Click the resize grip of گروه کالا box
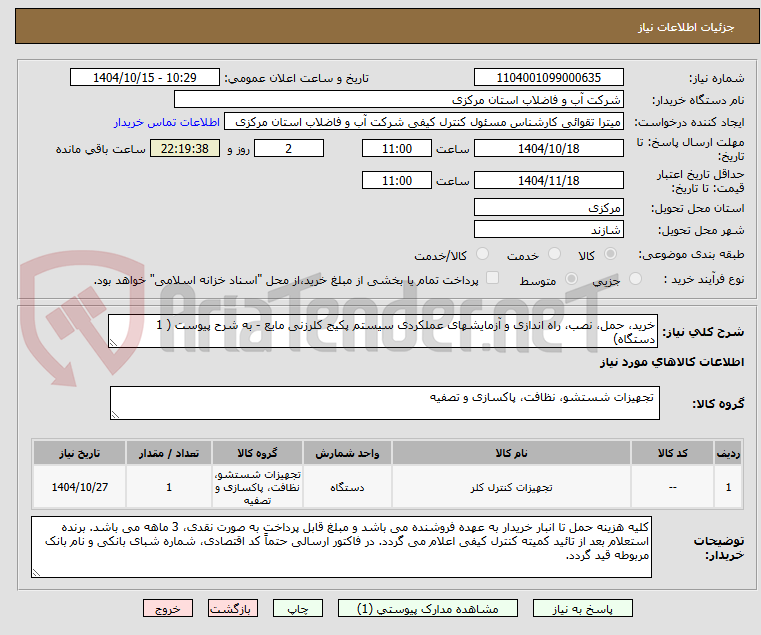Image resolution: width=761 pixels, height=635 pixels. (x=115, y=414)
